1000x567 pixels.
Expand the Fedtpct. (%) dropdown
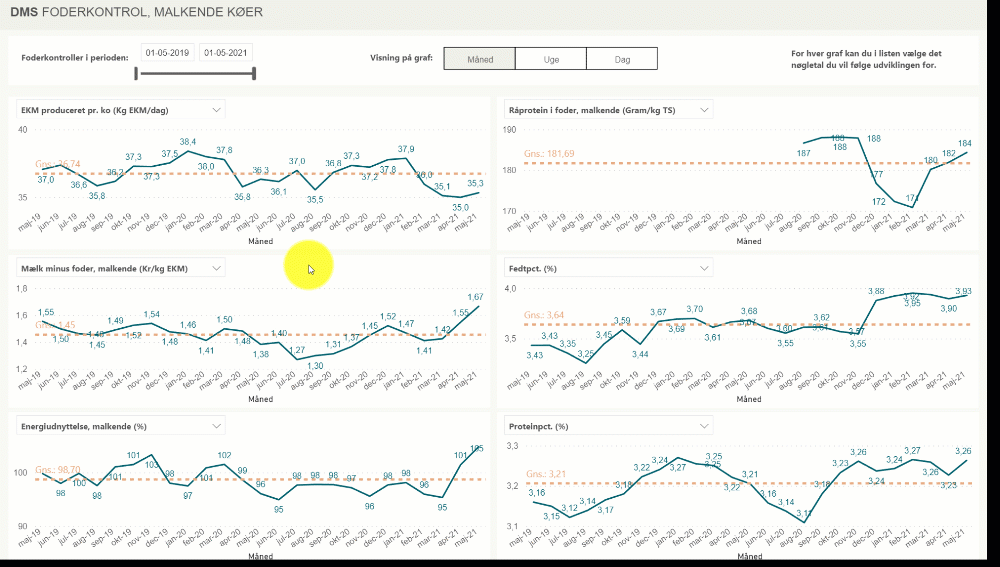(704, 267)
